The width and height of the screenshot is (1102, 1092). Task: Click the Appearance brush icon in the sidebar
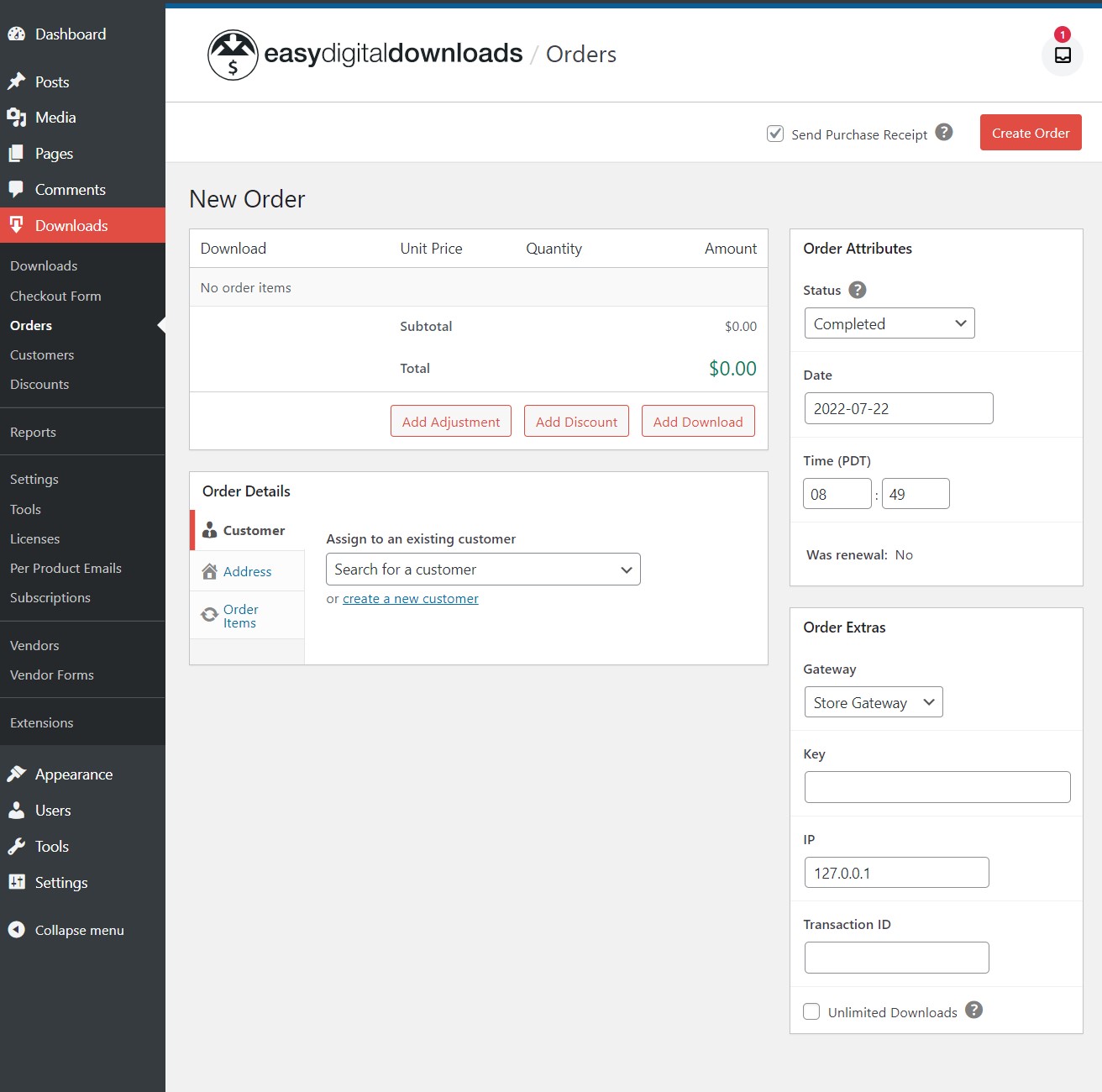(17, 774)
